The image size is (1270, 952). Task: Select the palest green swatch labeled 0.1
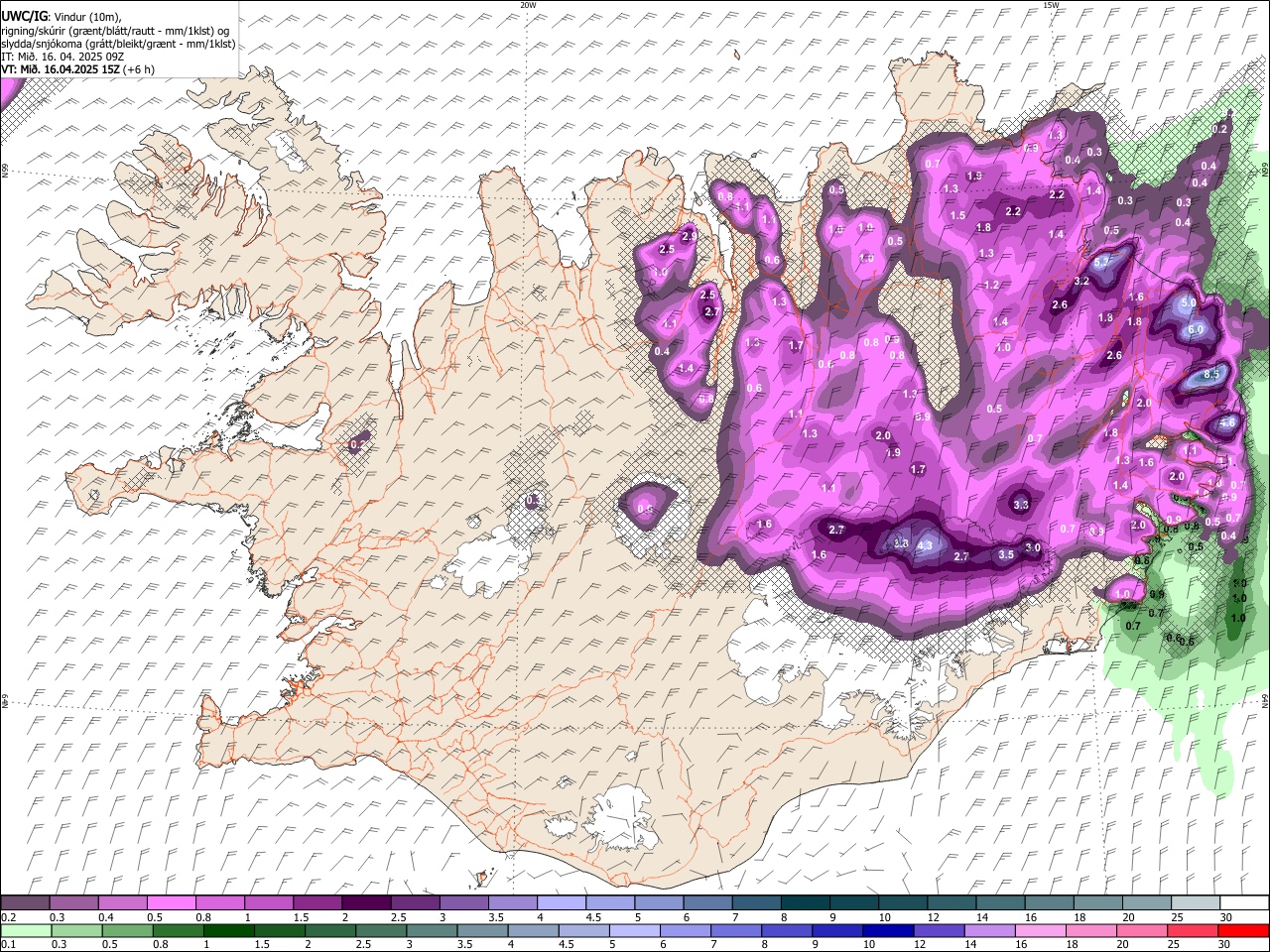point(25,931)
